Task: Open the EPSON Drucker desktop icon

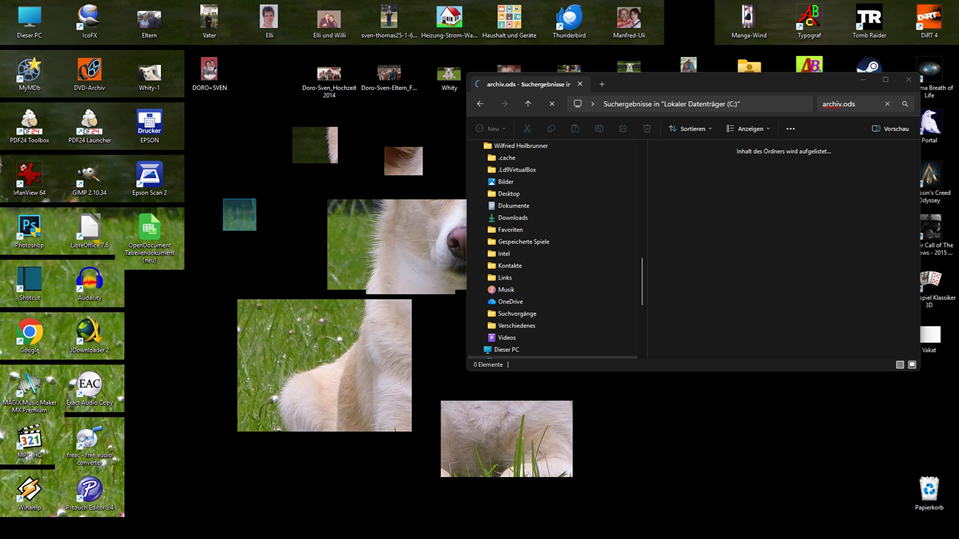Action: (149, 127)
